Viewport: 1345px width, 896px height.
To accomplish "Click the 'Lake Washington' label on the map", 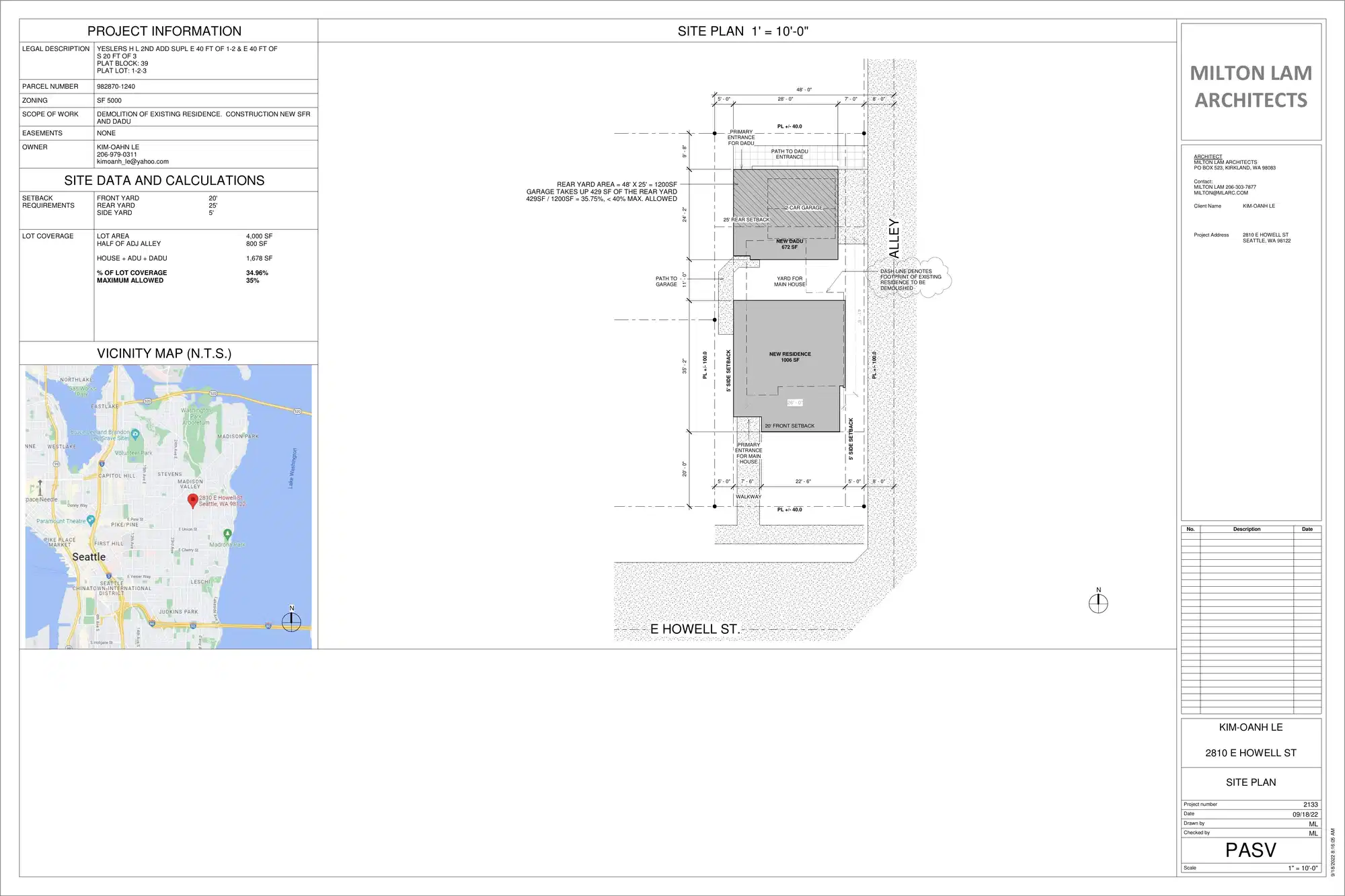I will point(292,468).
